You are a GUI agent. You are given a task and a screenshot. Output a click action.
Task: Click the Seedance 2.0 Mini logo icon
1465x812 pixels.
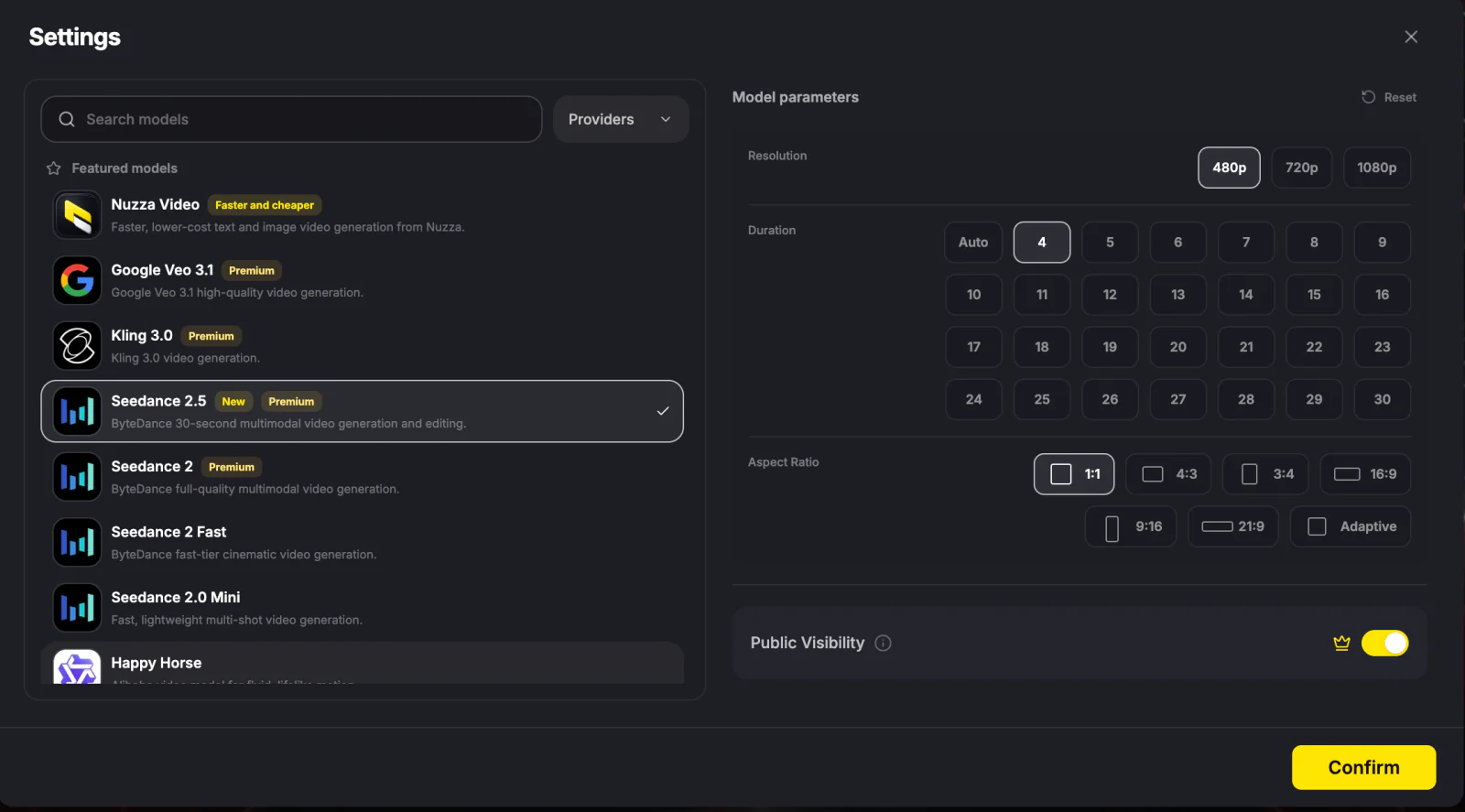[x=77, y=608]
